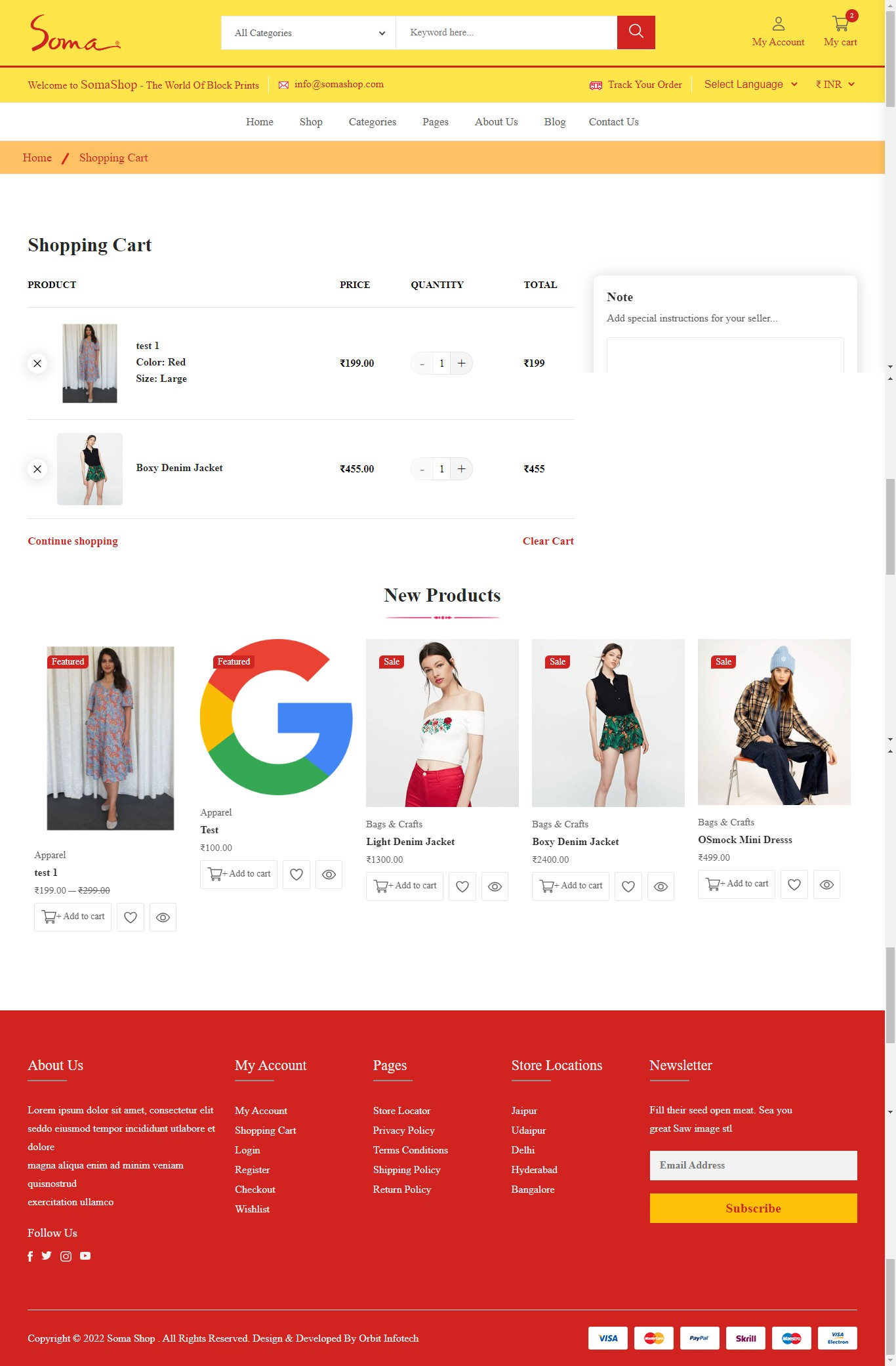Add OSmock Mini Dresss to cart
The height and width of the screenshot is (1366, 896).
(x=737, y=884)
